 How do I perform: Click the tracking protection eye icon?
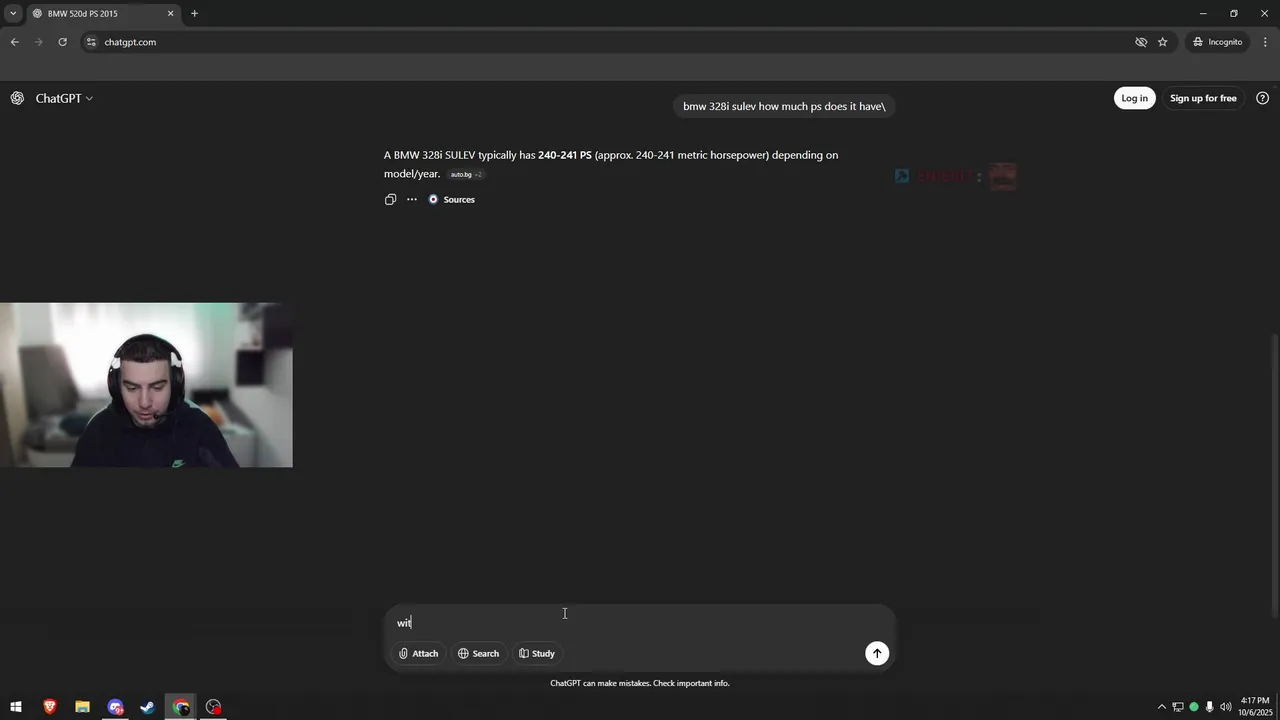tap(1140, 42)
